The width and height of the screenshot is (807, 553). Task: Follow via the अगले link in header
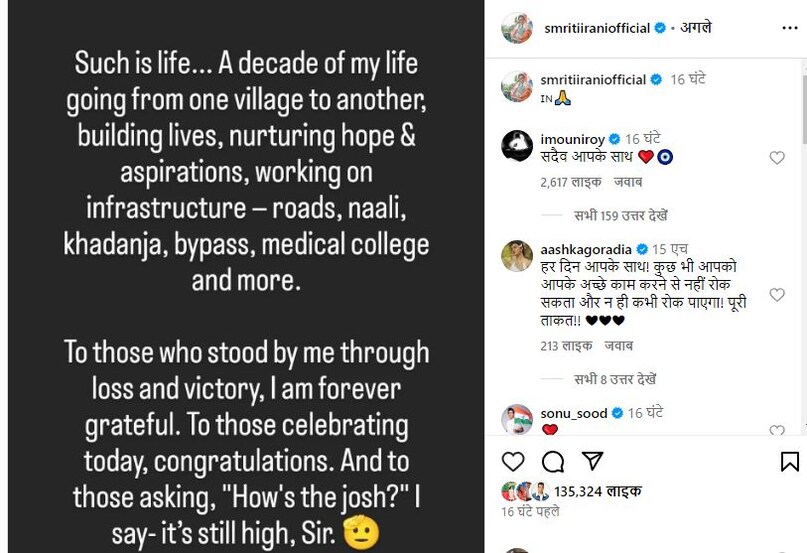pyautogui.click(x=696, y=29)
